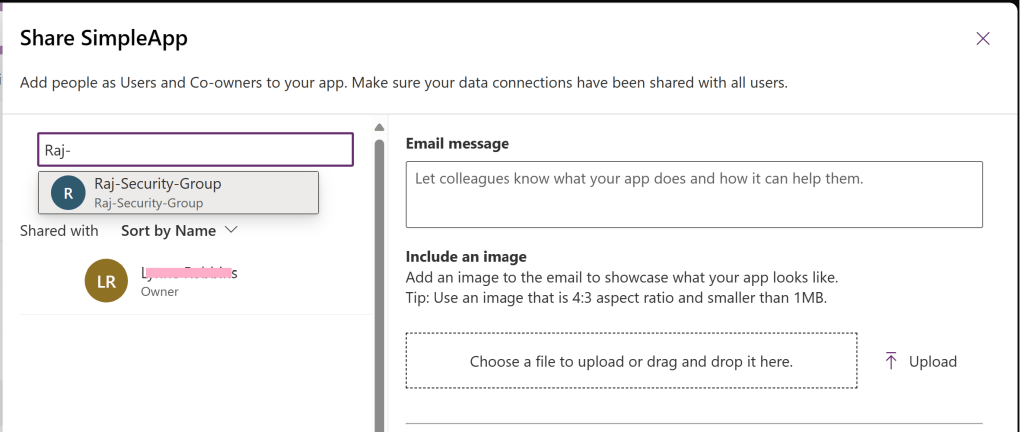The image size is (1022, 432).
Task: Expand the chevron beside Sort by Name
Action: pos(231,230)
